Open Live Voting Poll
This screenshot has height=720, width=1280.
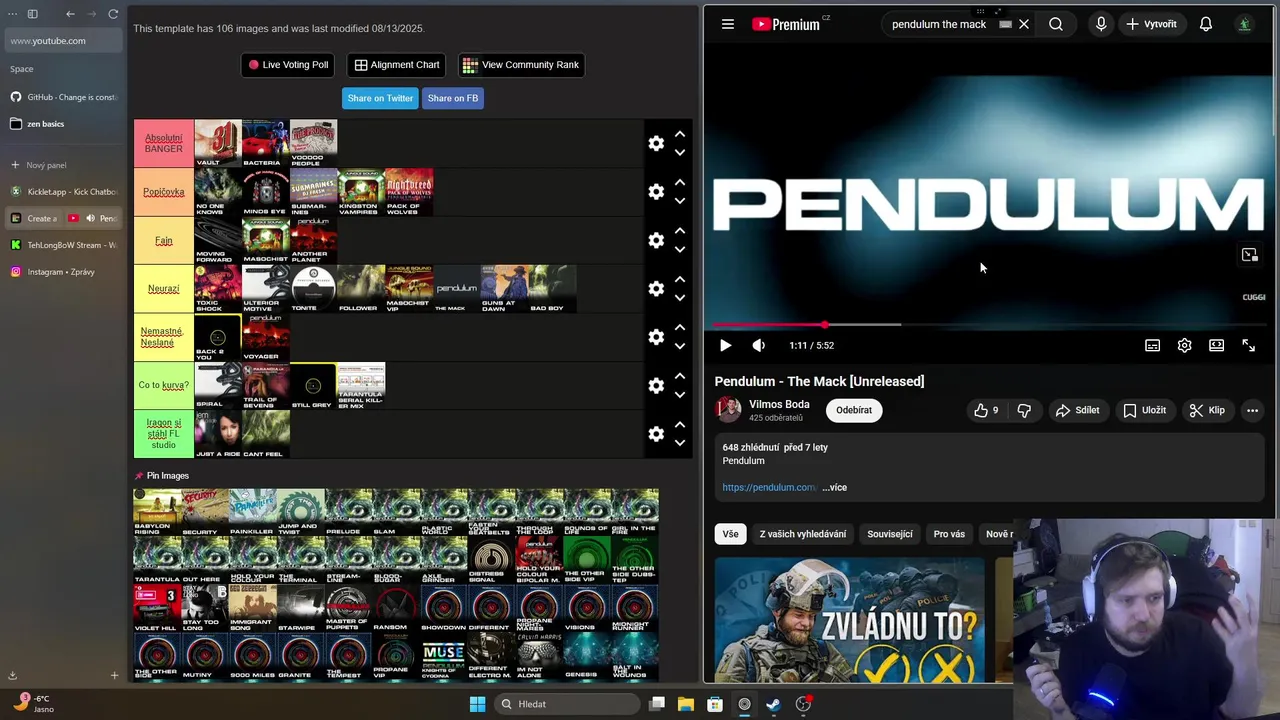coord(288,65)
